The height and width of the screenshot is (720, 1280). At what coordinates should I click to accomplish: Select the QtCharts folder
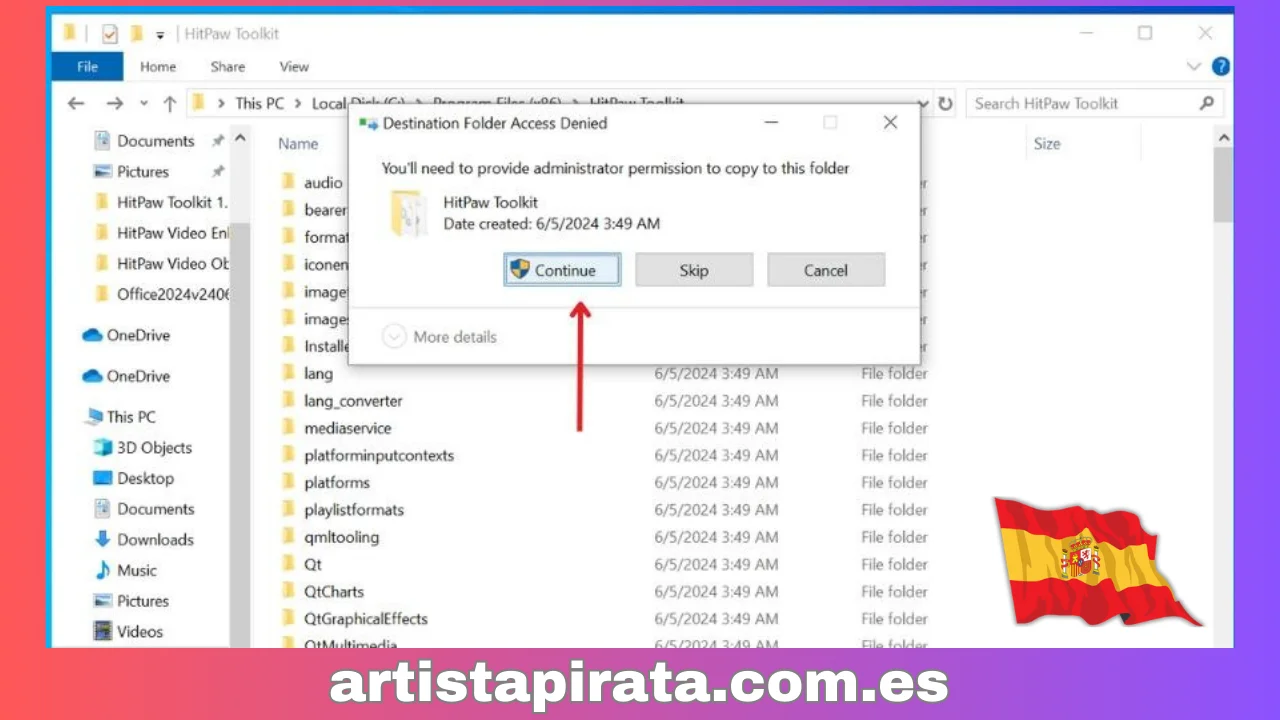point(334,592)
